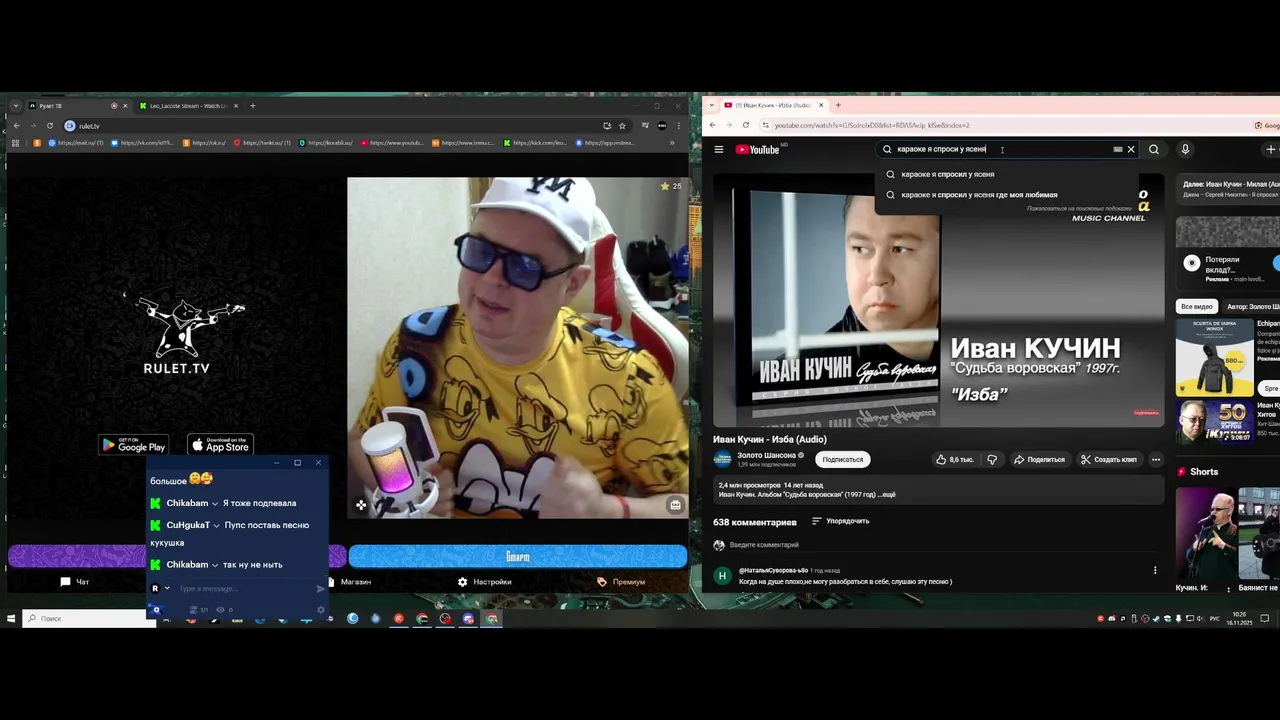Open options menu for НатальяСуворова comment
1280x720 pixels.
[x=1155, y=570]
